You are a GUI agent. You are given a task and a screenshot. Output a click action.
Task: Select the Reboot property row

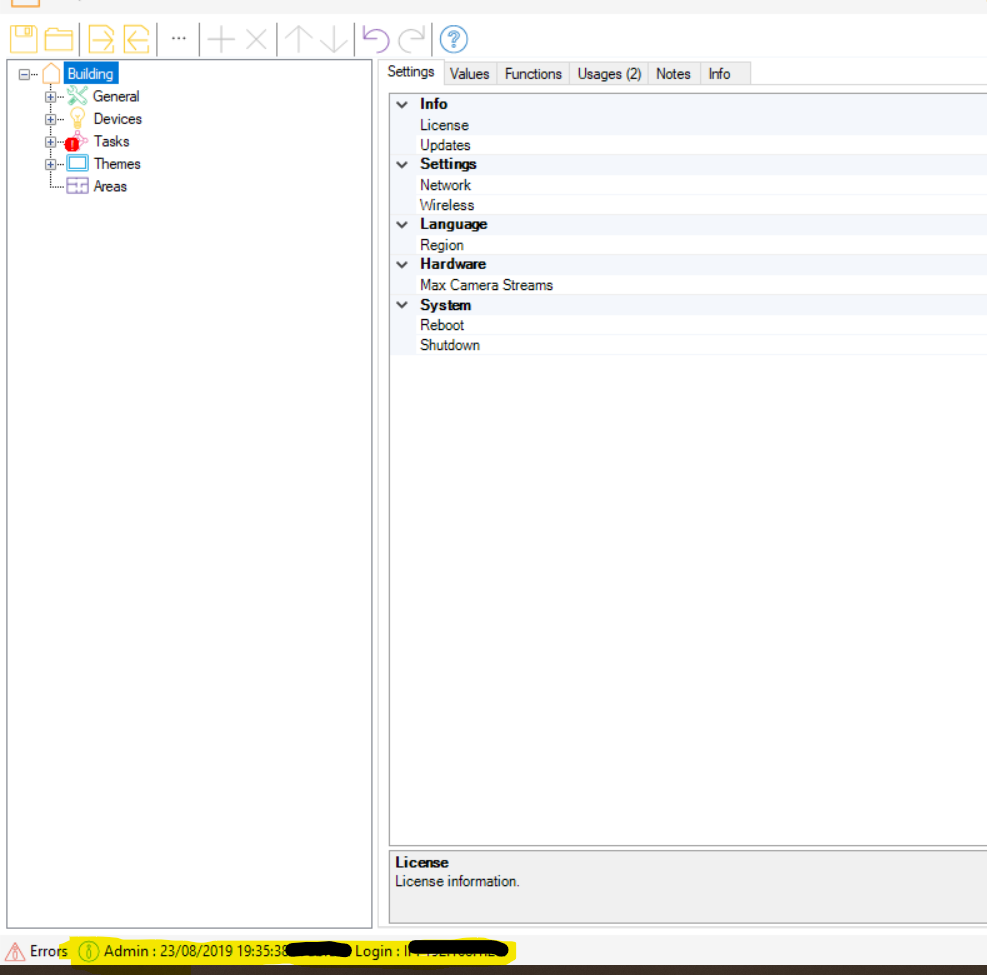pyautogui.click(x=442, y=325)
